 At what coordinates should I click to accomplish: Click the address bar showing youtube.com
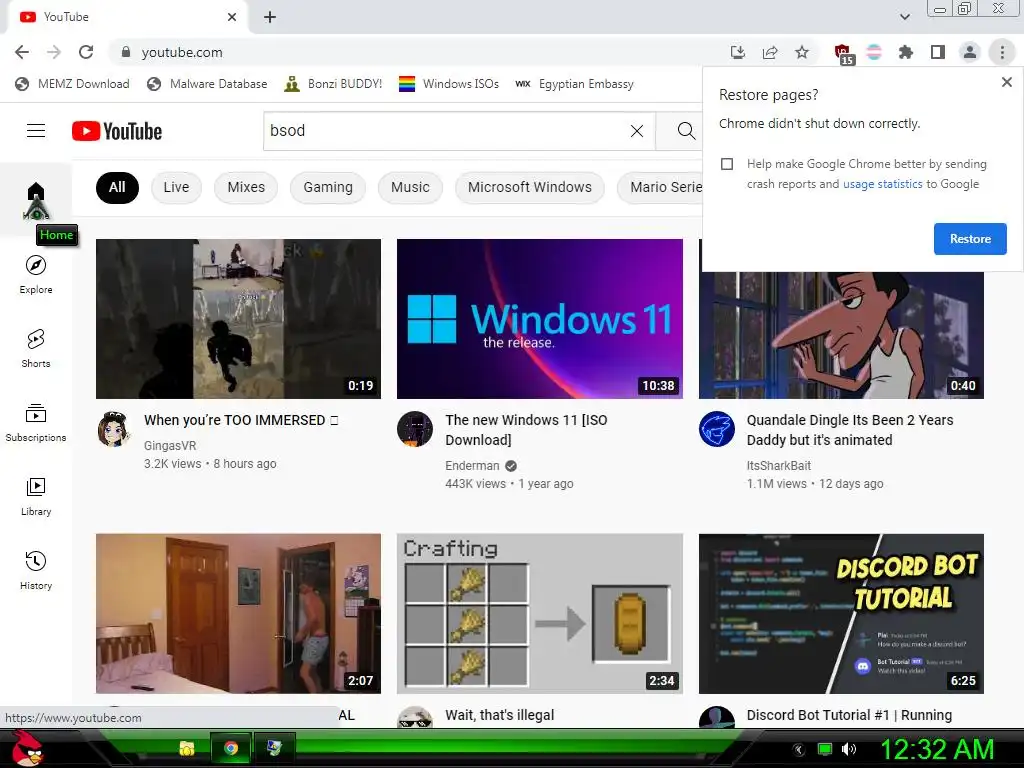418,52
